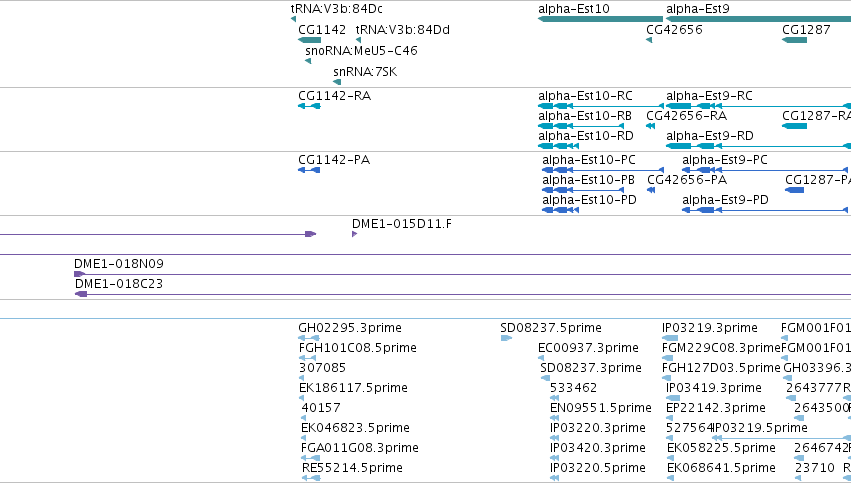Image resolution: width=851 pixels, height=483 pixels.
Task: Select EP22142.3prime EST label
Action: point(716,408)
